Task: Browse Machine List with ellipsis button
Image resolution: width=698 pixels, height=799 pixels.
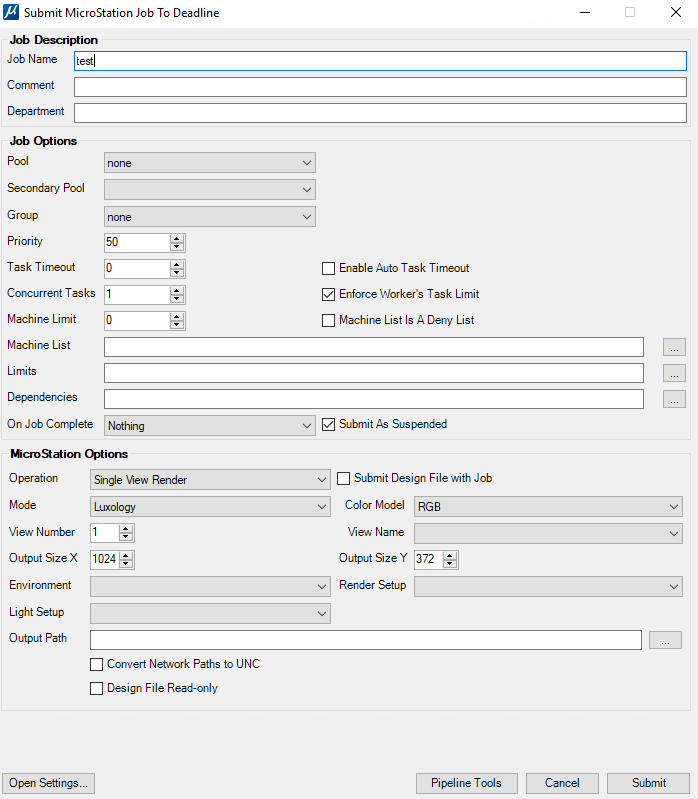Action: click(674, 347)
